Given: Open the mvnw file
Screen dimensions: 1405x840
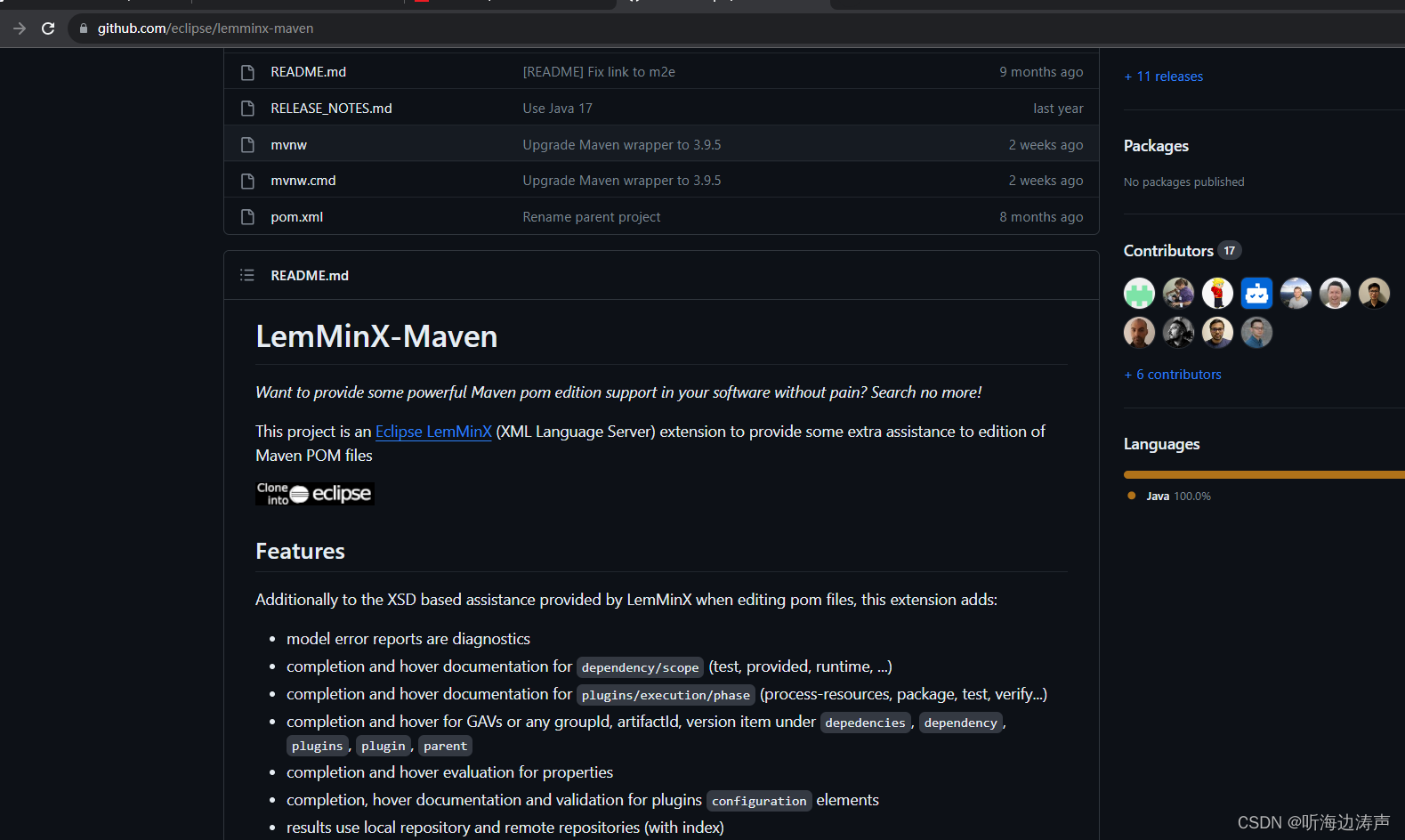Looking at the screenshot, I should click(x=288, y=145).
